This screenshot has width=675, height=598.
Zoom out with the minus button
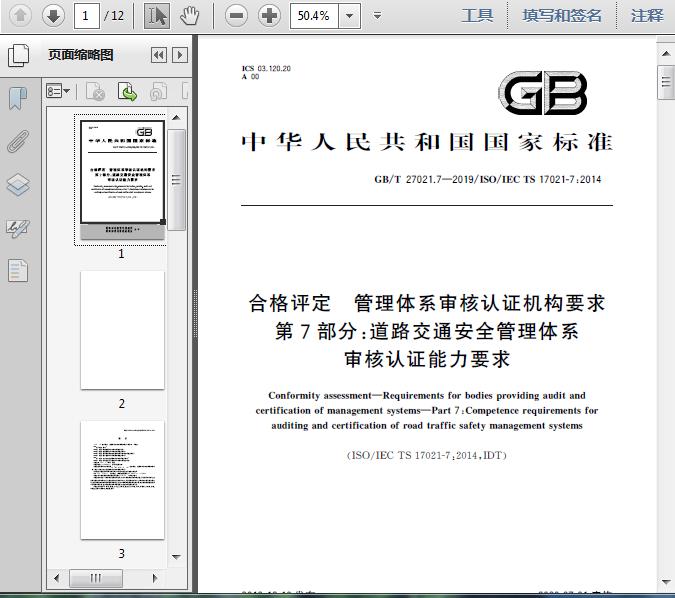pyautogui.click(x=236, y=16)
